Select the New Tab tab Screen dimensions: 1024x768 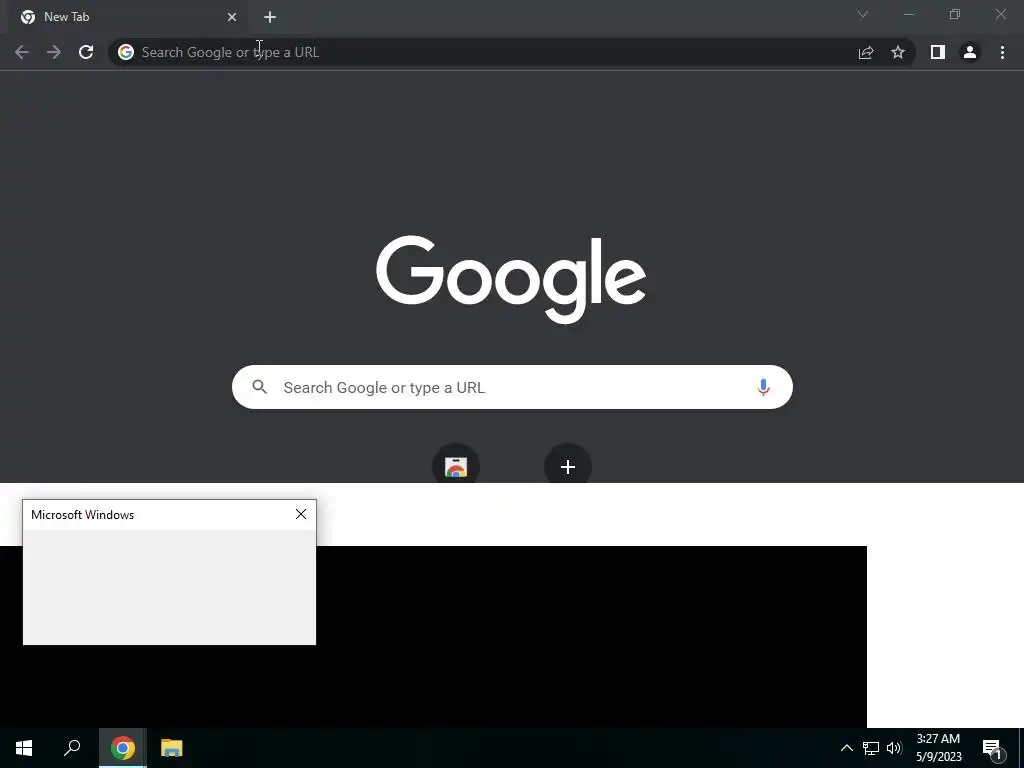coord(128,17)
